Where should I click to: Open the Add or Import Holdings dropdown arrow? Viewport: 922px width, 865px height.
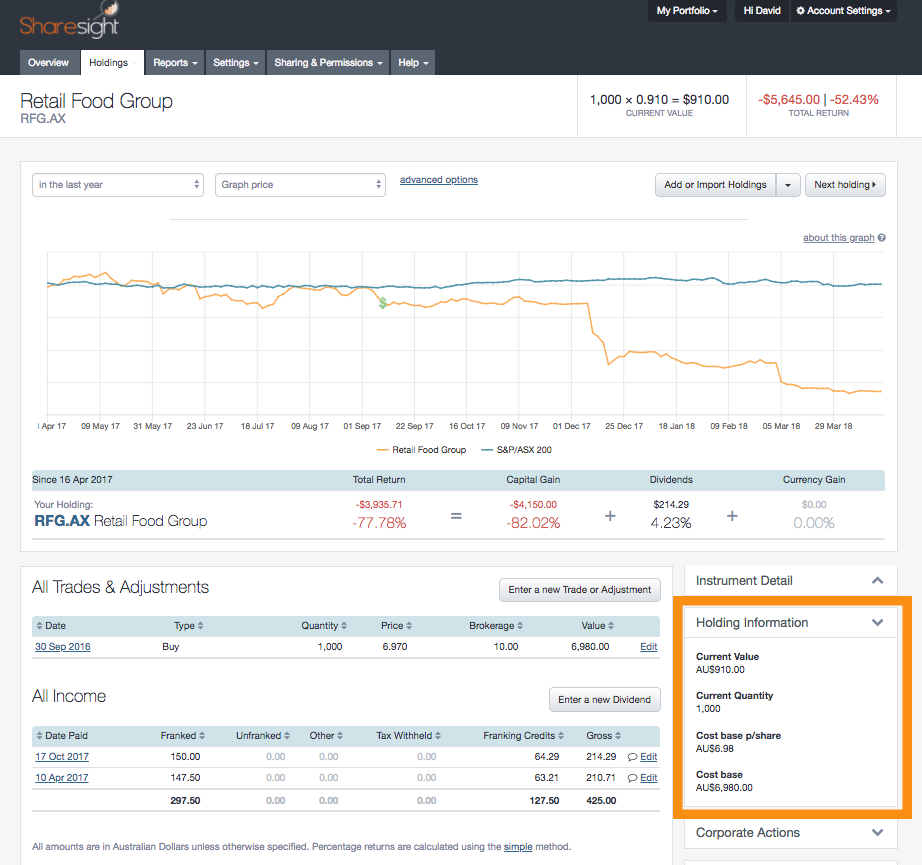[x=788, y=185]
